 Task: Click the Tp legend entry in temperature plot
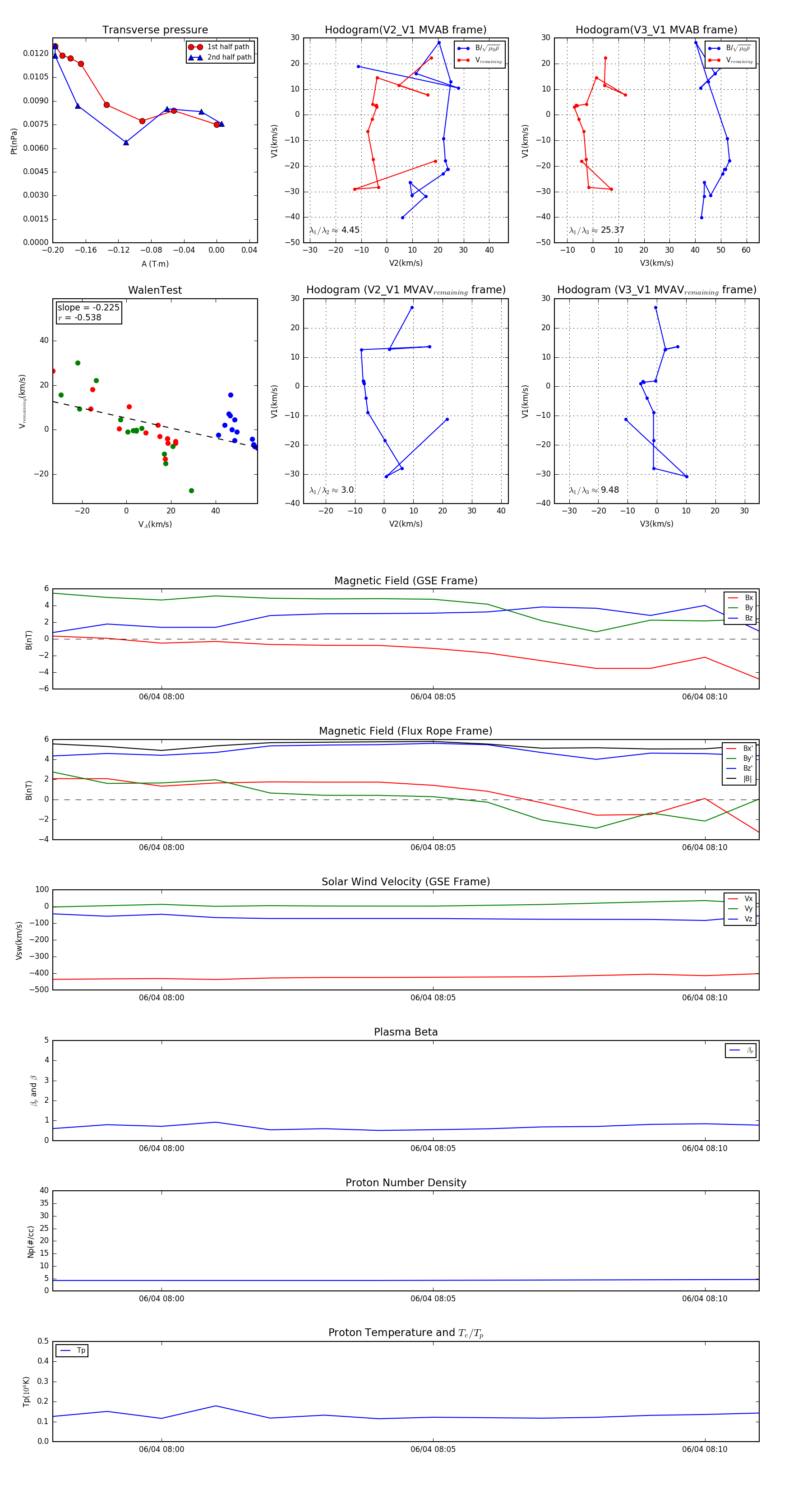point(72,1350)
